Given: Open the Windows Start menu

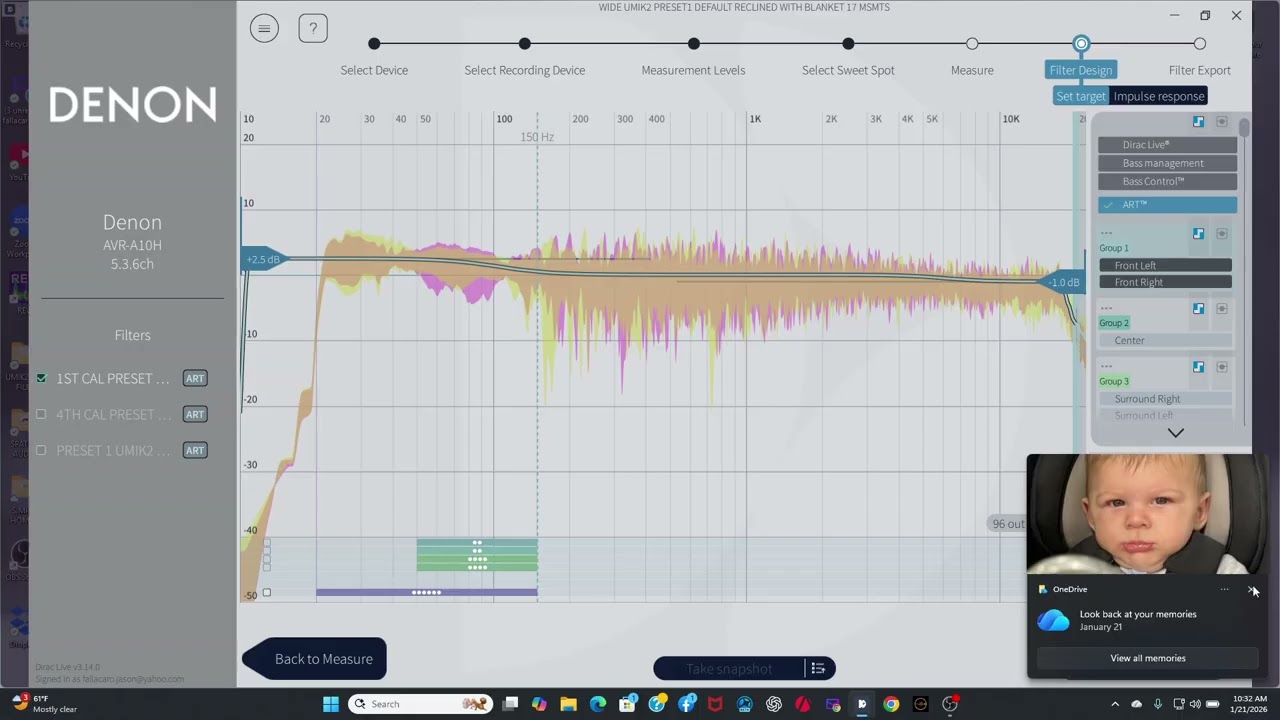Looking at the screenshot, I should click(331, 704).
